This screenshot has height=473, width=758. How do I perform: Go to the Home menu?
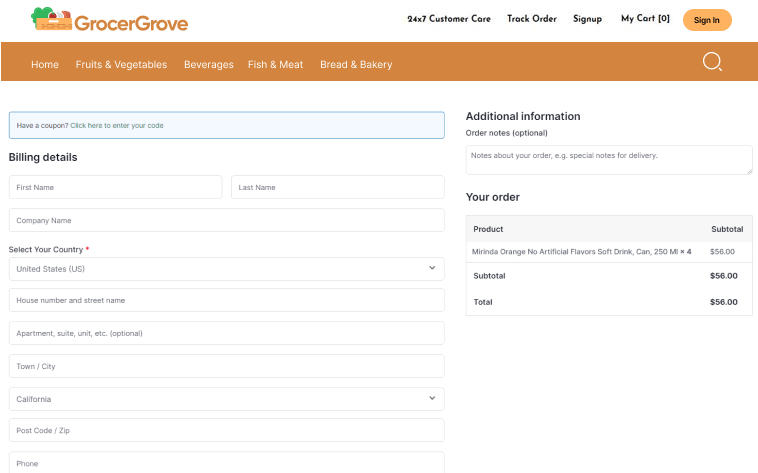[x=45, y=65]
